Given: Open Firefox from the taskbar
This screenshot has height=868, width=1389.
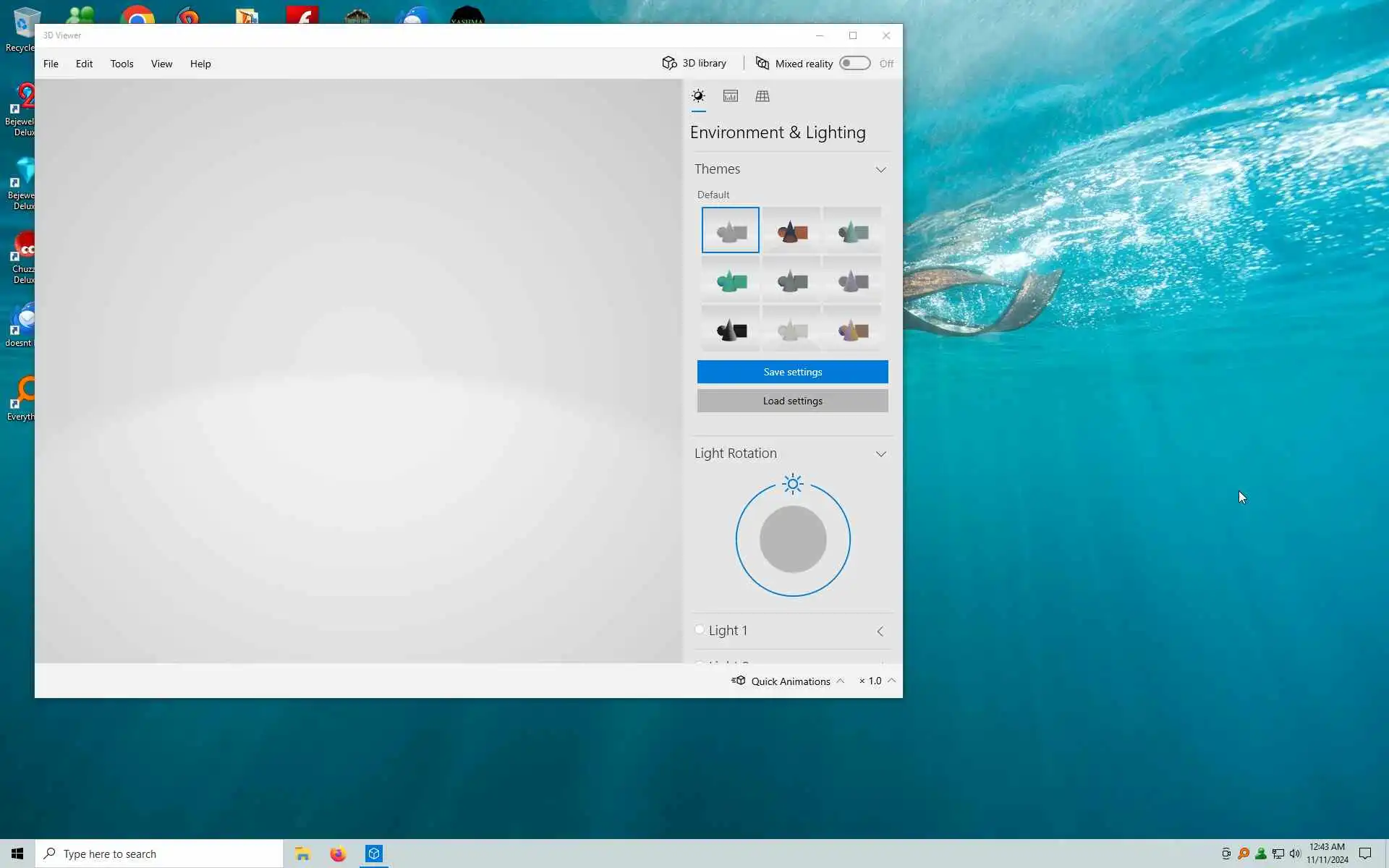Looking at the screenshot, I should [x=338, y=854].
